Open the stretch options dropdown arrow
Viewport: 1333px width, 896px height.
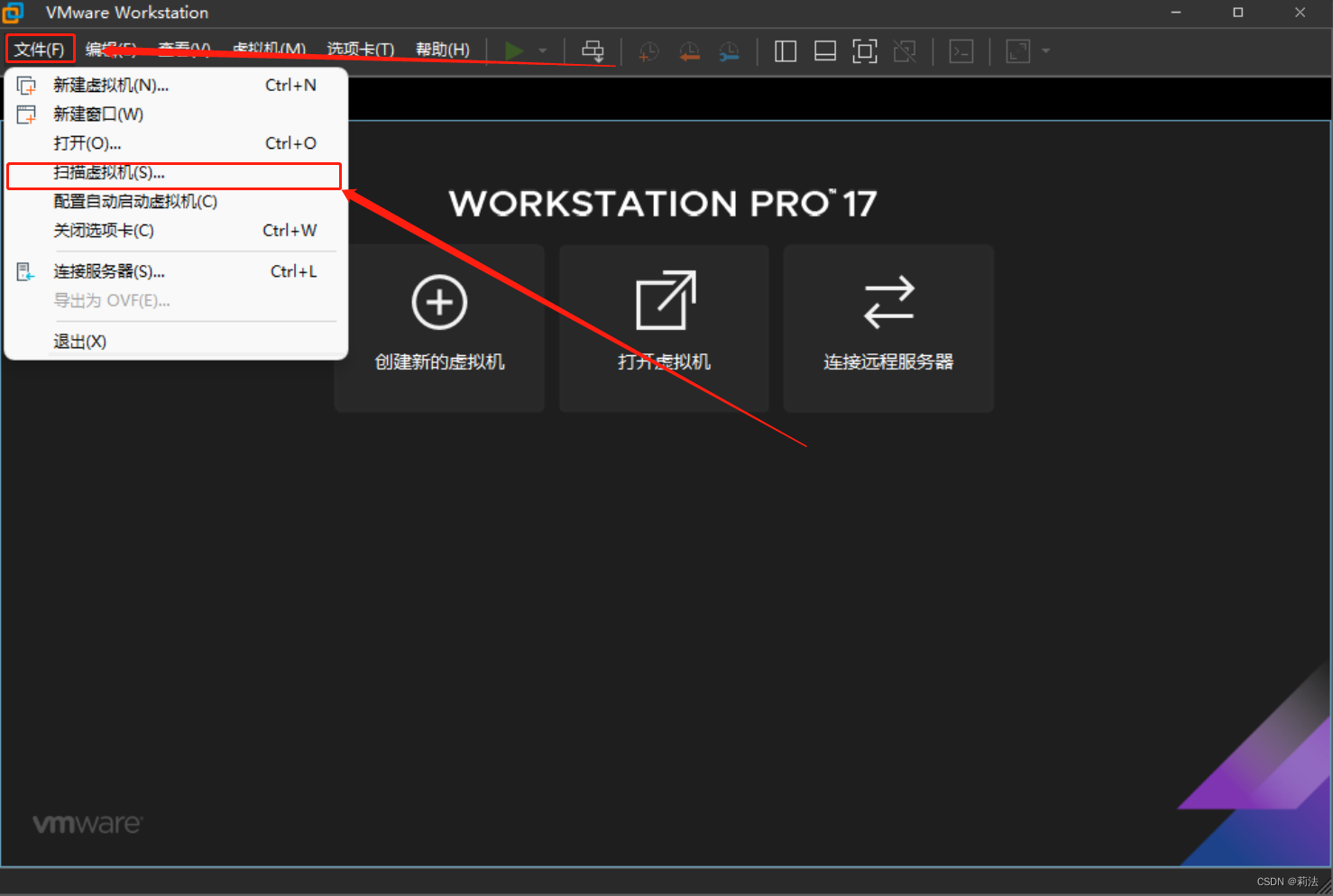pyautogui.click(x=1046, y=51)
